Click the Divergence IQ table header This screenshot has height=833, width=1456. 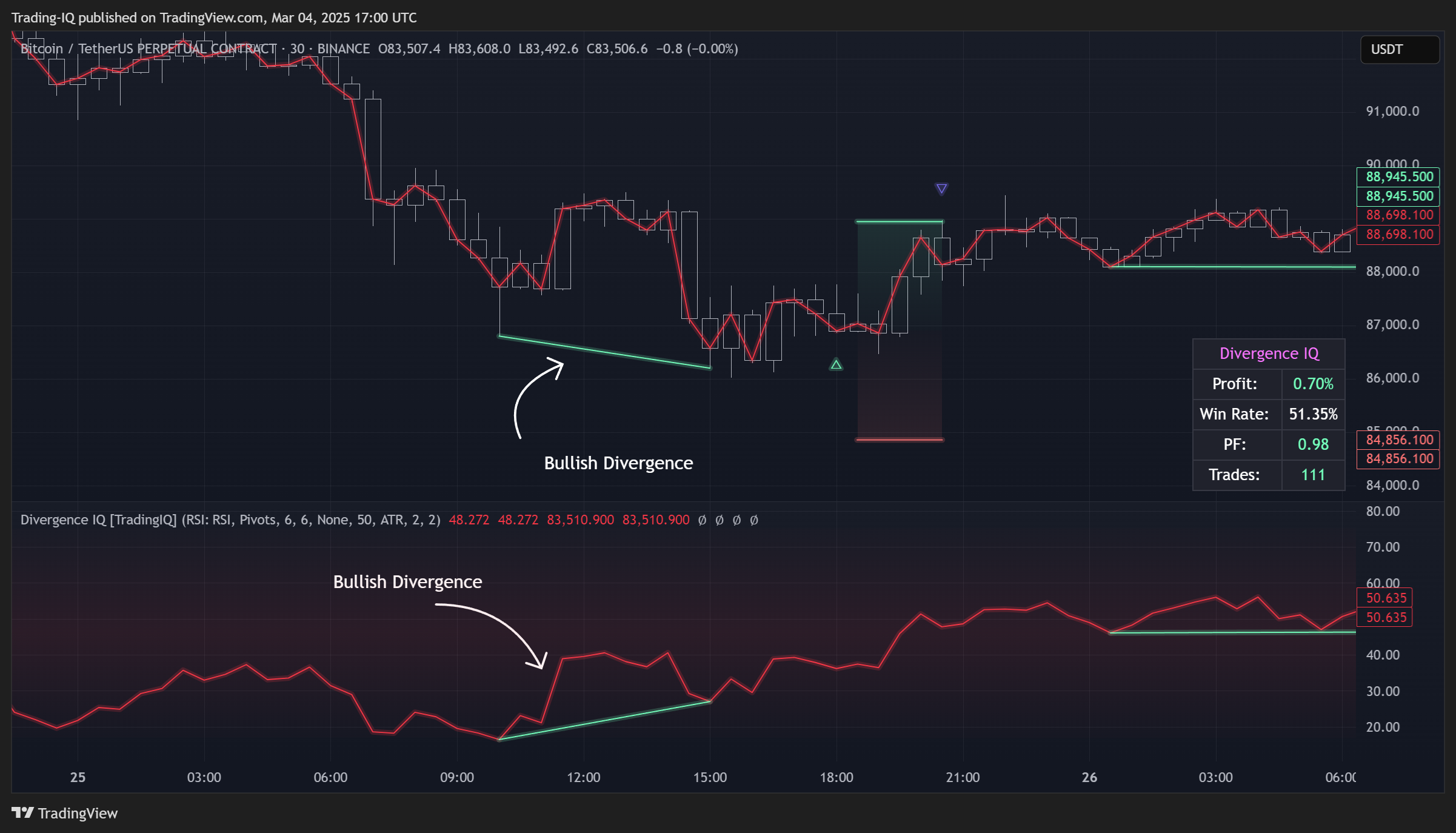click(x=1269, y=353)
